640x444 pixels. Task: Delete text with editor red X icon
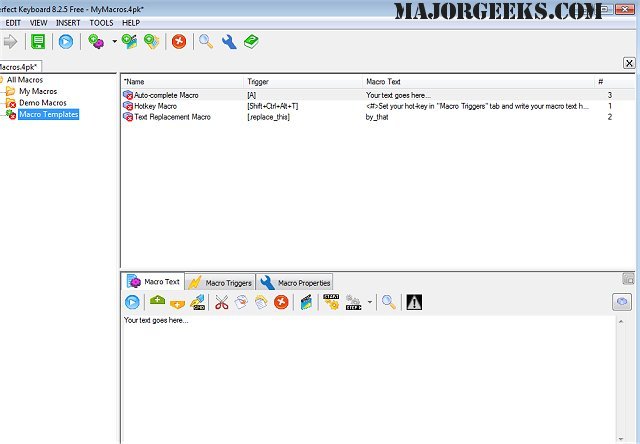(x=281, y=302)
